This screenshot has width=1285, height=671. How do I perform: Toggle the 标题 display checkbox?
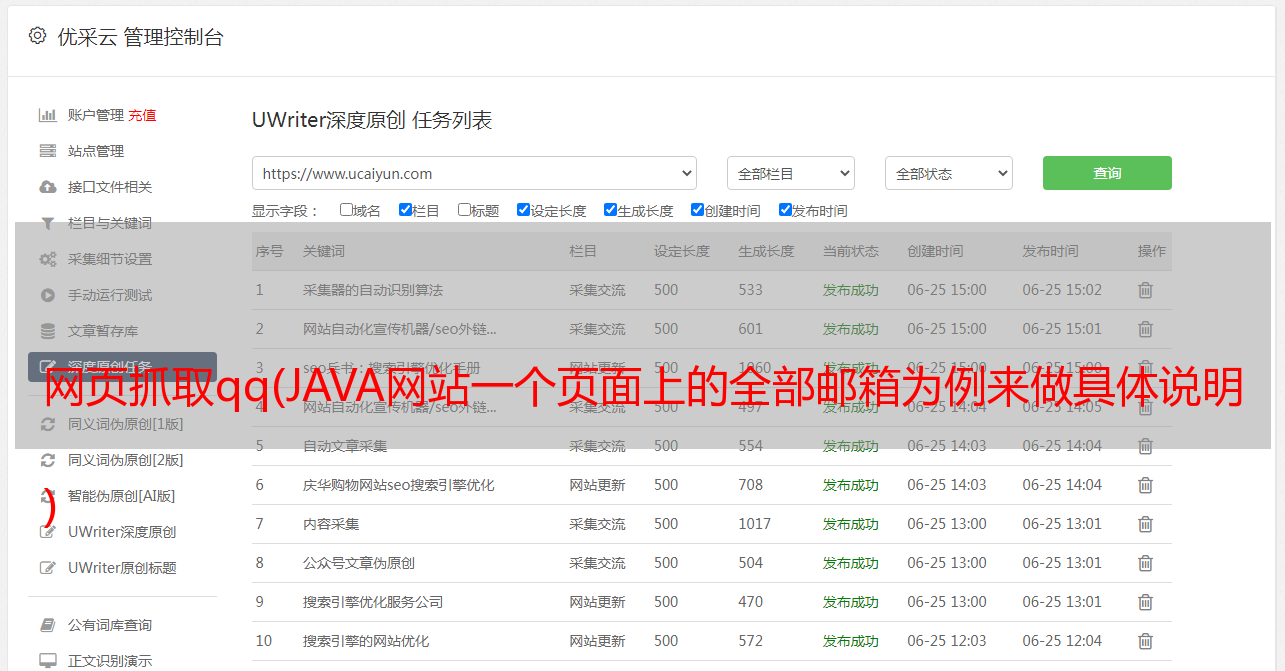464,210
